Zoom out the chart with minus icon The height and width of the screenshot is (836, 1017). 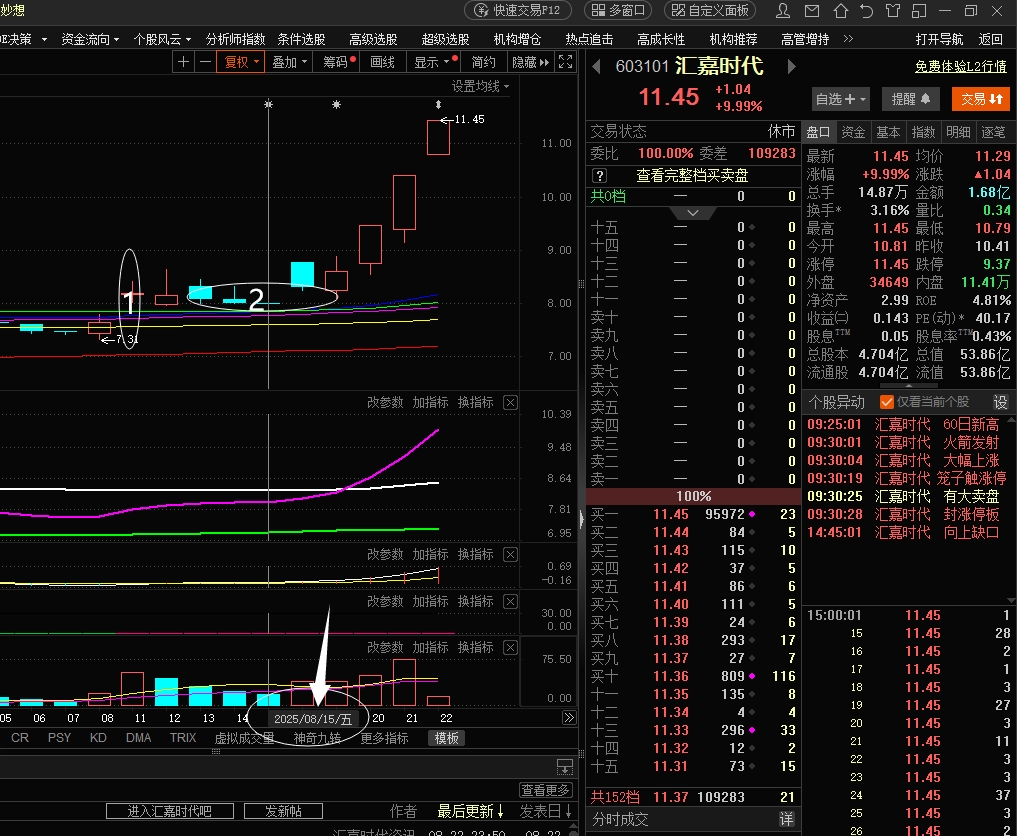(206, 62)
